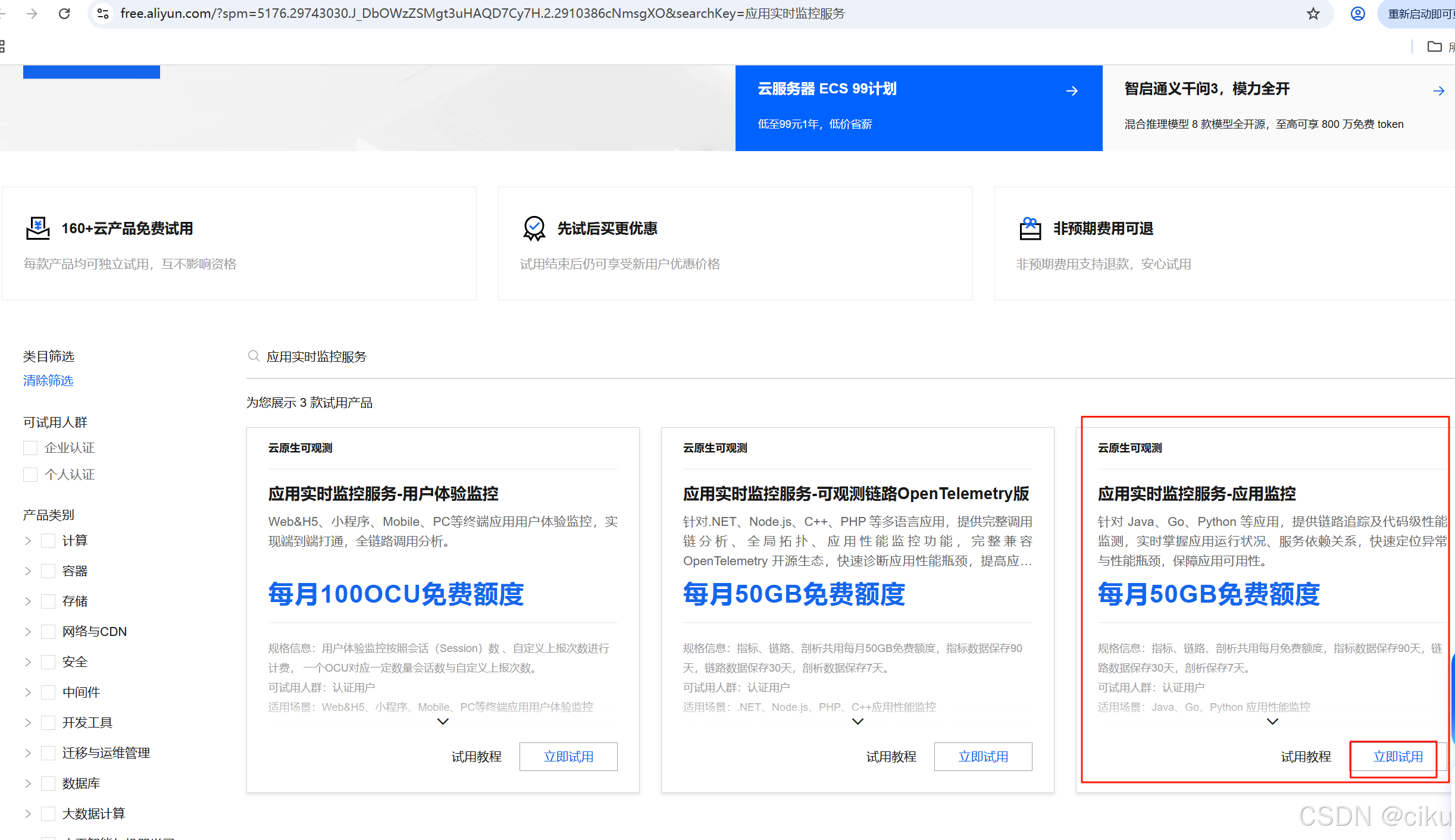The width and height of the screenshot is (1455, 840).
Task: Expand the 网络与CDN category chevron
Action: (x=28, y=632)
